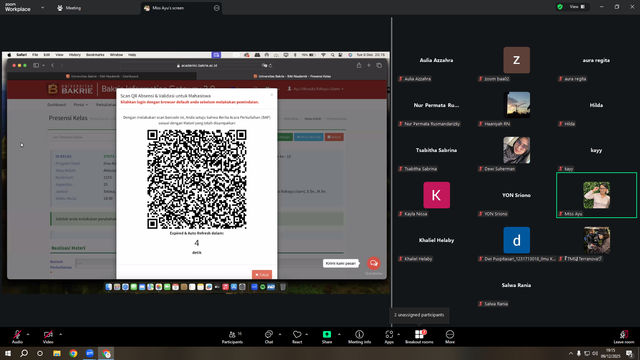Expand the React options arrow
Screen dimensions: 640x360
[x=307, y=334]
